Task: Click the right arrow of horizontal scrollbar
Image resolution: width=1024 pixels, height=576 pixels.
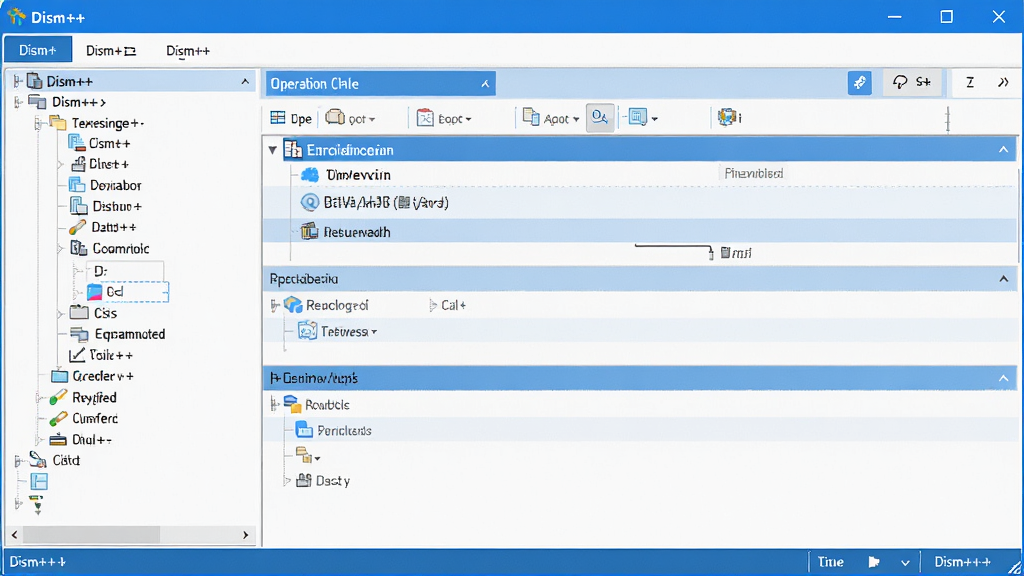Action: click(x=246, y=535)
